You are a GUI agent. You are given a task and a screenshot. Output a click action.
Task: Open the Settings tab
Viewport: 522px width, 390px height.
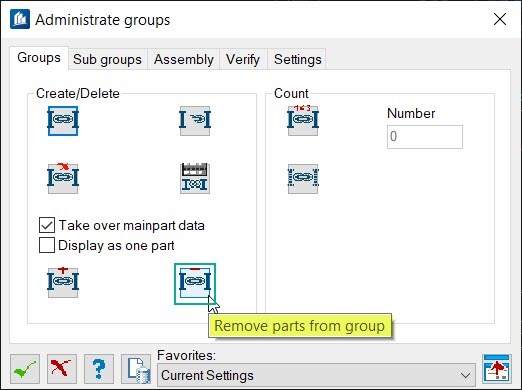point(298,60)
